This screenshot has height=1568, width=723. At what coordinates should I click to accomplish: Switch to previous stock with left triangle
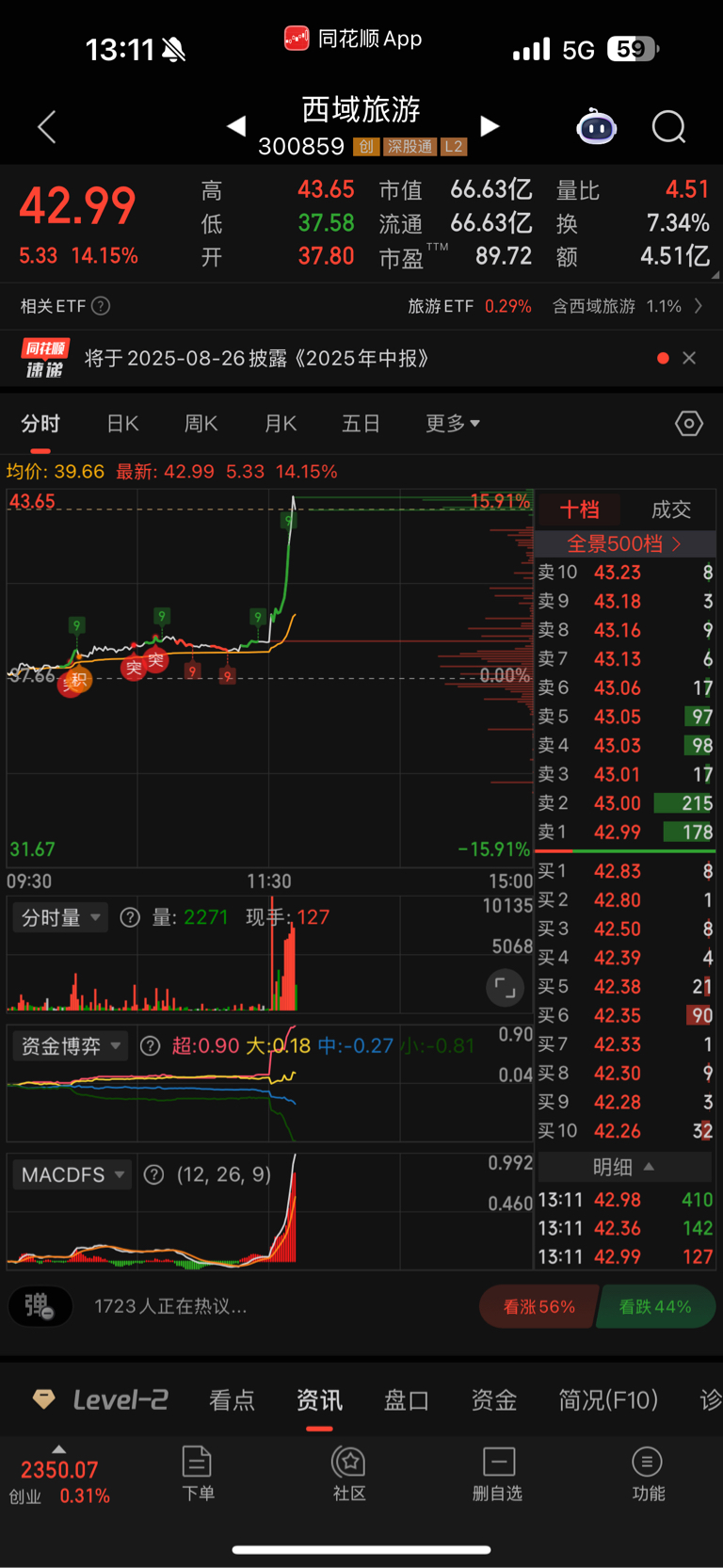(x=236, y=126)
